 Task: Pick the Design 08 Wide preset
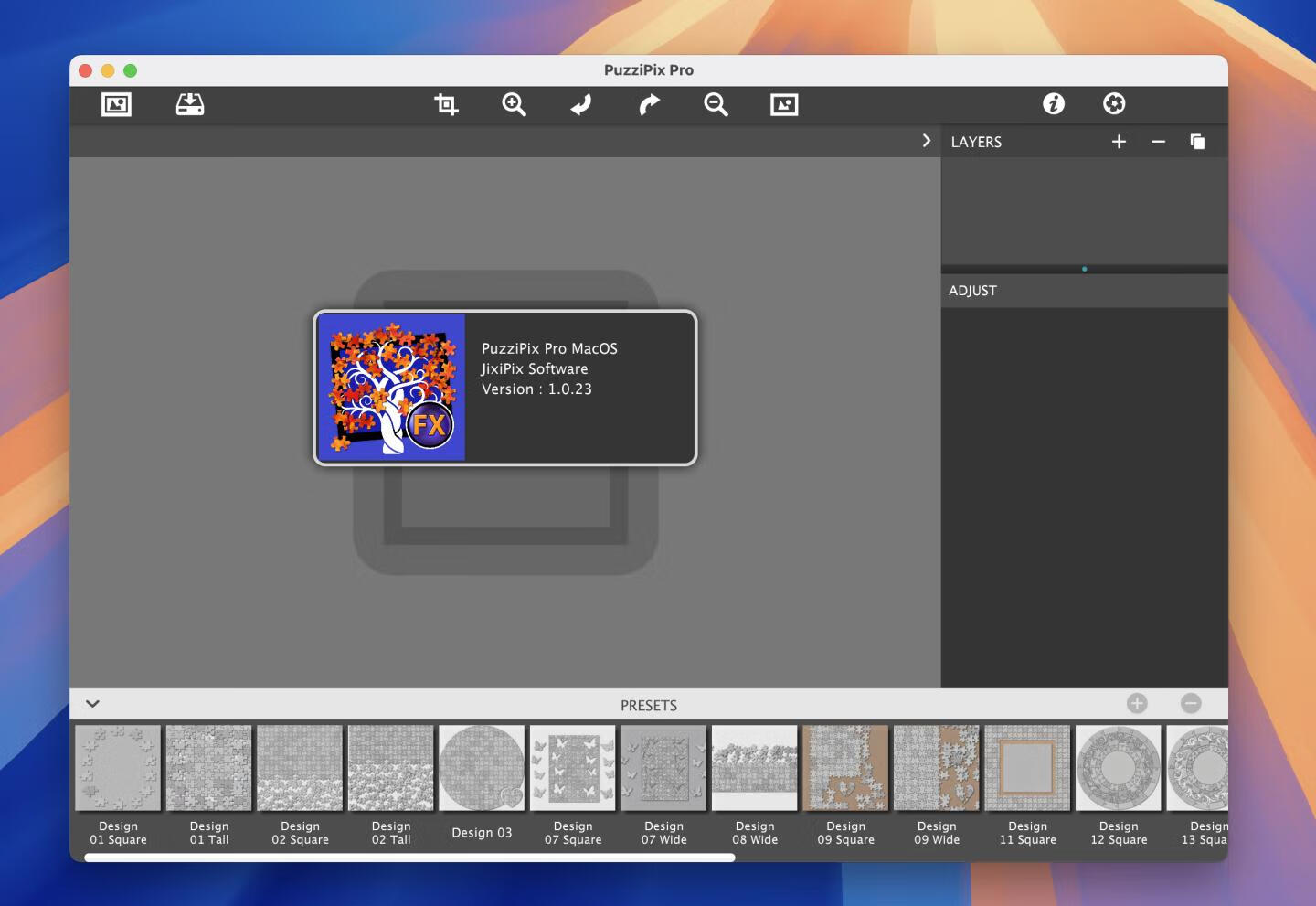755,786
